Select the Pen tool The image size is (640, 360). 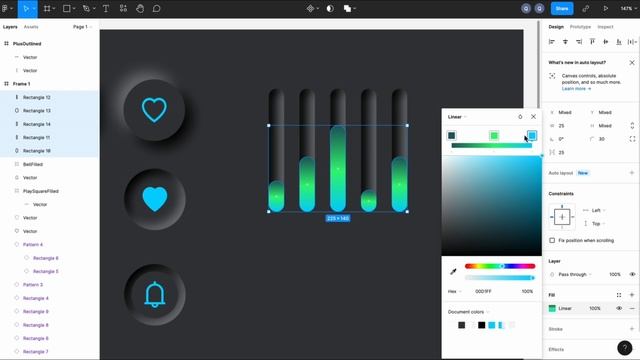click(x=86, y=9)
